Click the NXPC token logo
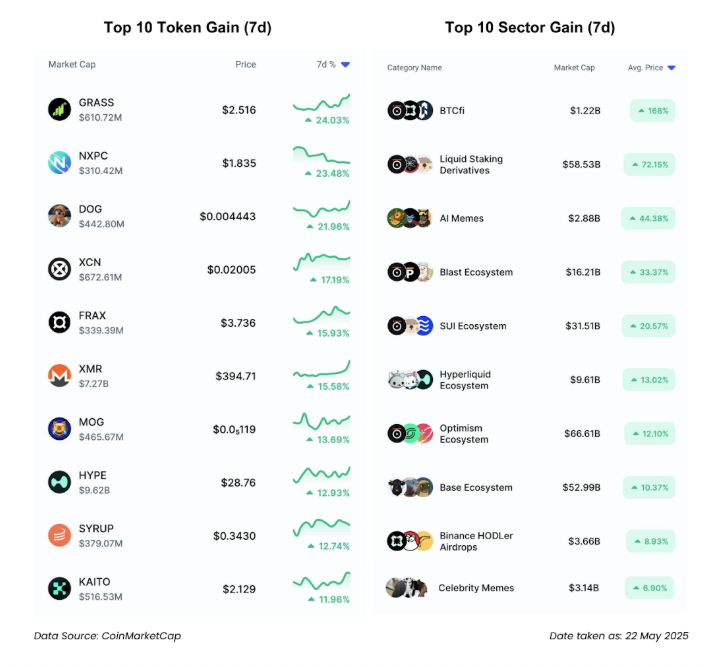 pyautogui.click(x=59, y=163)
